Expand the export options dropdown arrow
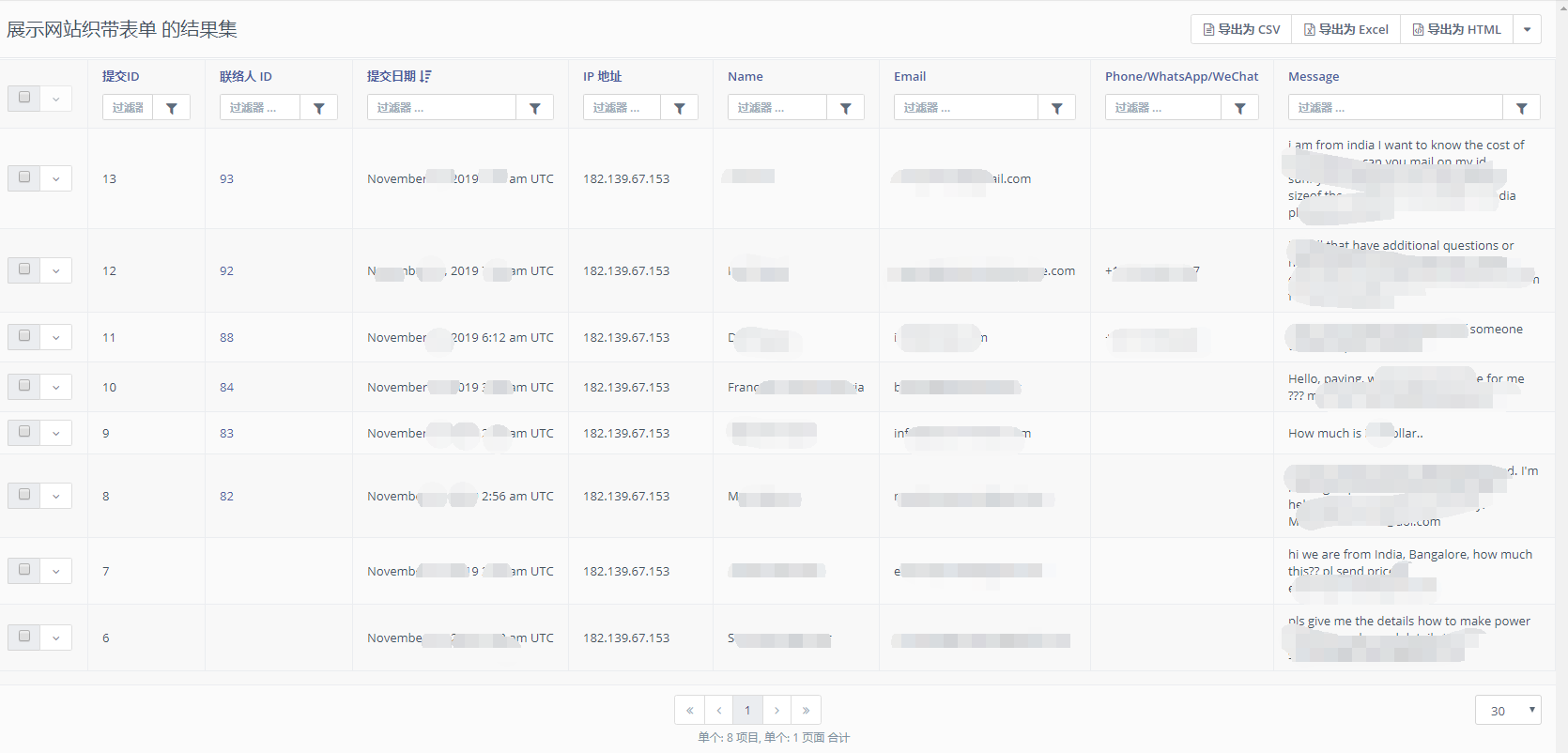Viewport: 1568px width, 753px height. [x=1528, y=29]
